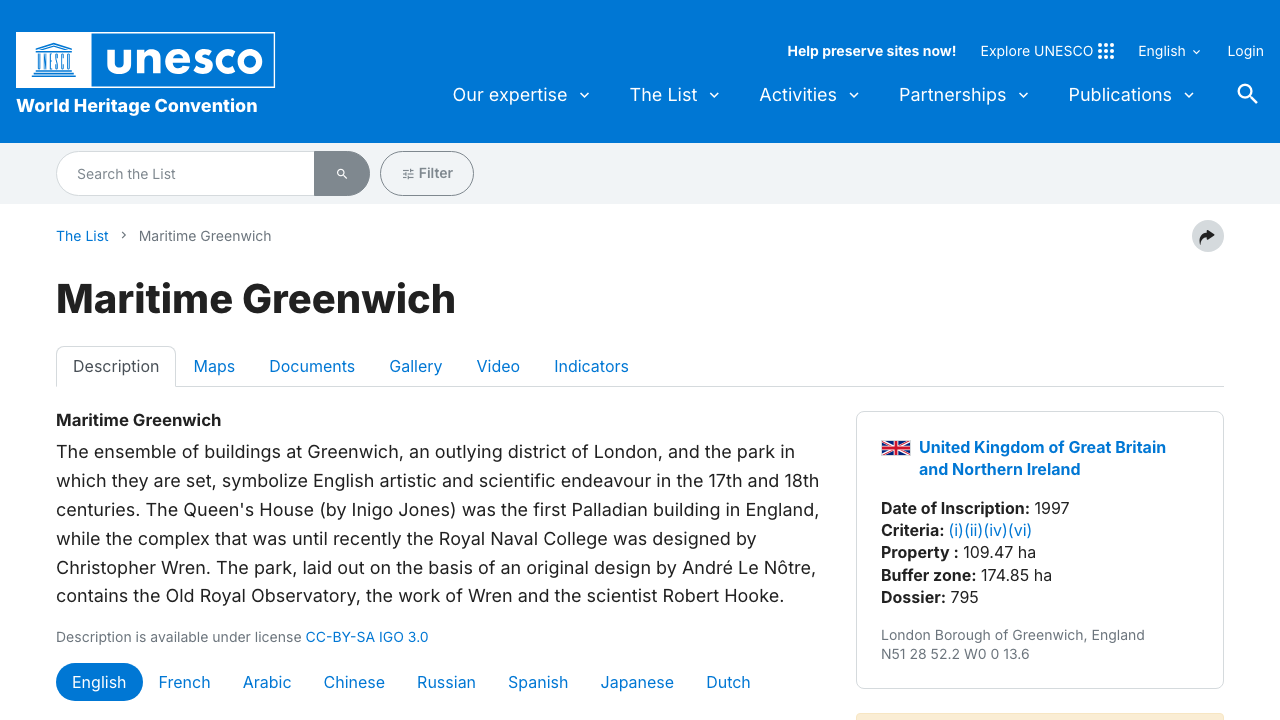Click Help preserve sites now! link
The width and height of the screenshot is (1280, 720).
[x=871, y=51]
